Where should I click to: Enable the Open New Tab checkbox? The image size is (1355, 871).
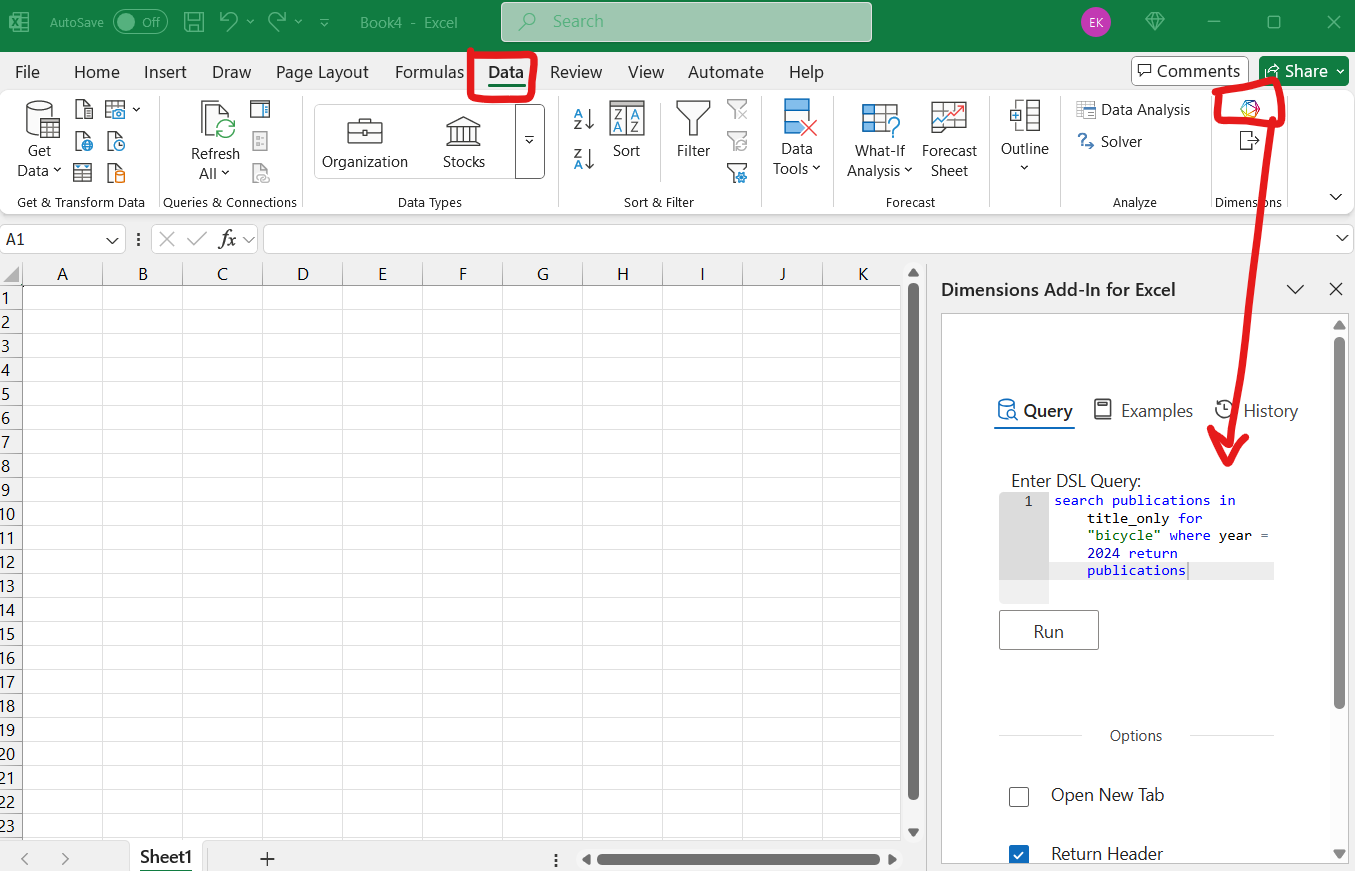pos(1019,796)
